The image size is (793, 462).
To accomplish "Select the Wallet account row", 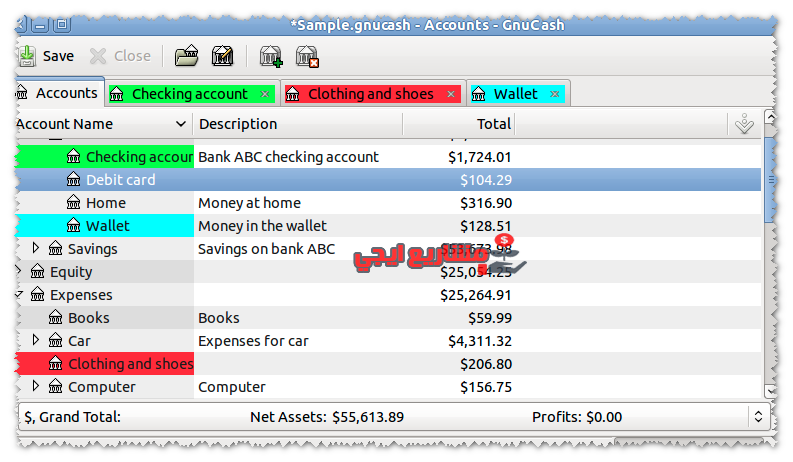I will coord(388,226).
